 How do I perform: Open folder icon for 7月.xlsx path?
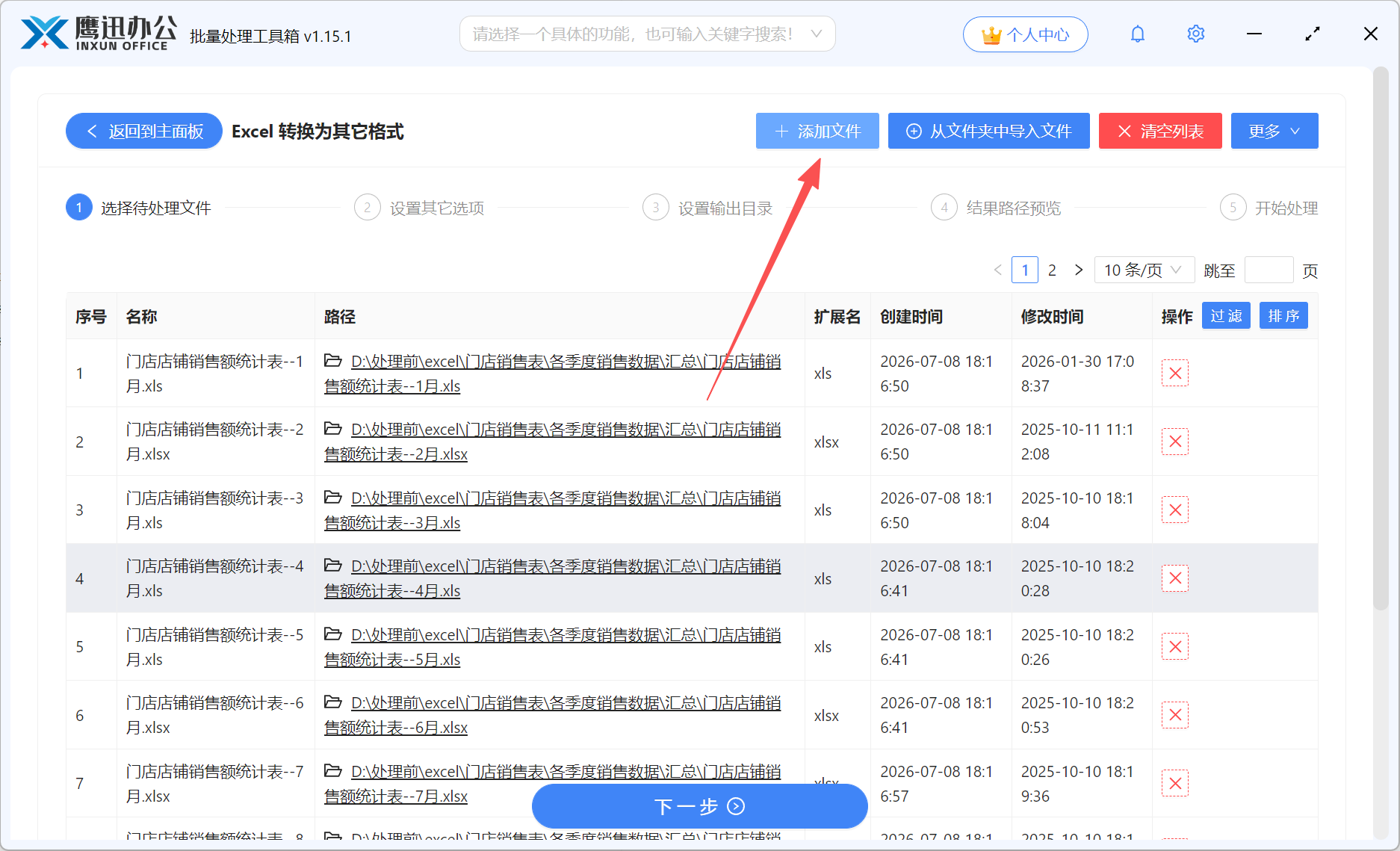pos(333,771)
